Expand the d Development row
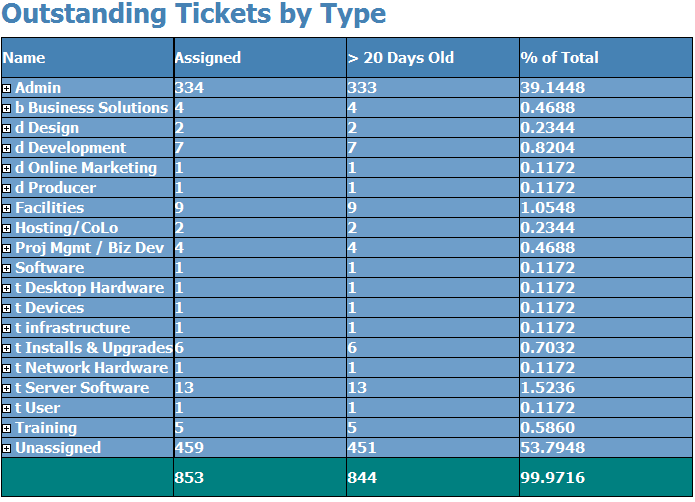 (7, 148)
